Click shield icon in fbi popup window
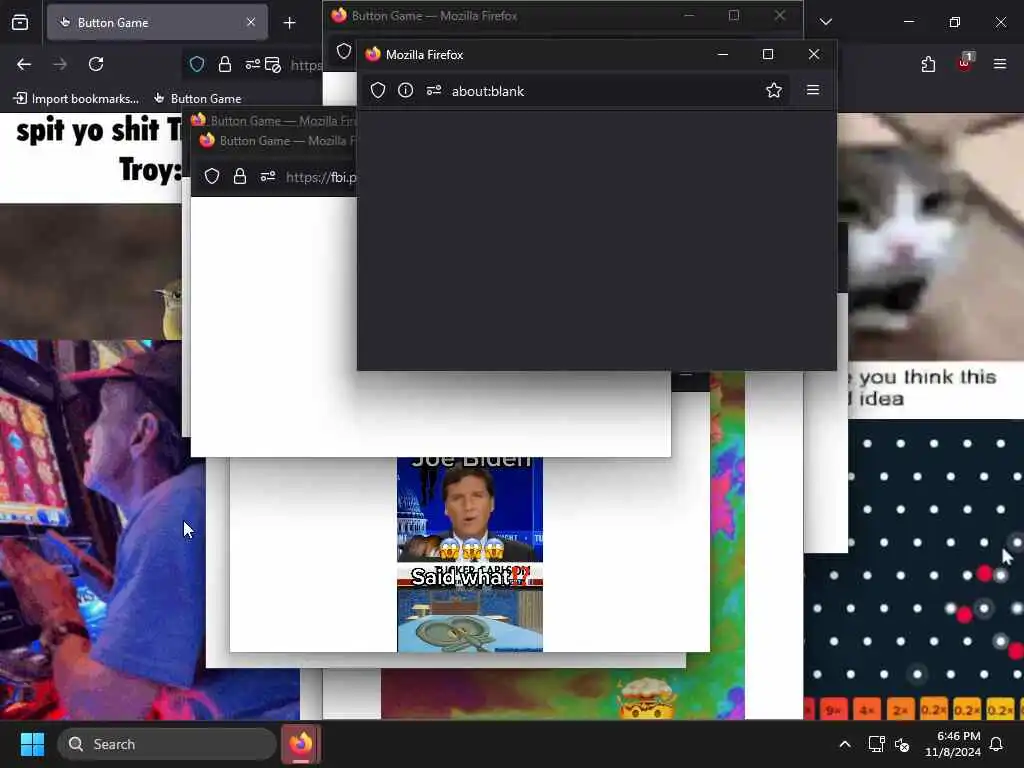The width and height of the screenshot is (1024, 768). pos(212,176)
